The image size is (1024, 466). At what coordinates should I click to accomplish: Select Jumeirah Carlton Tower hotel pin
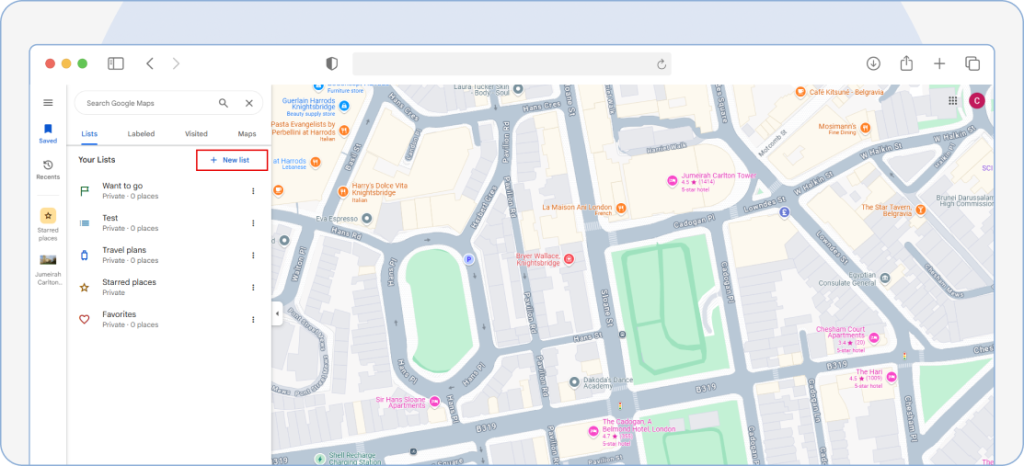pyautogui.click(x=671, y=180)
